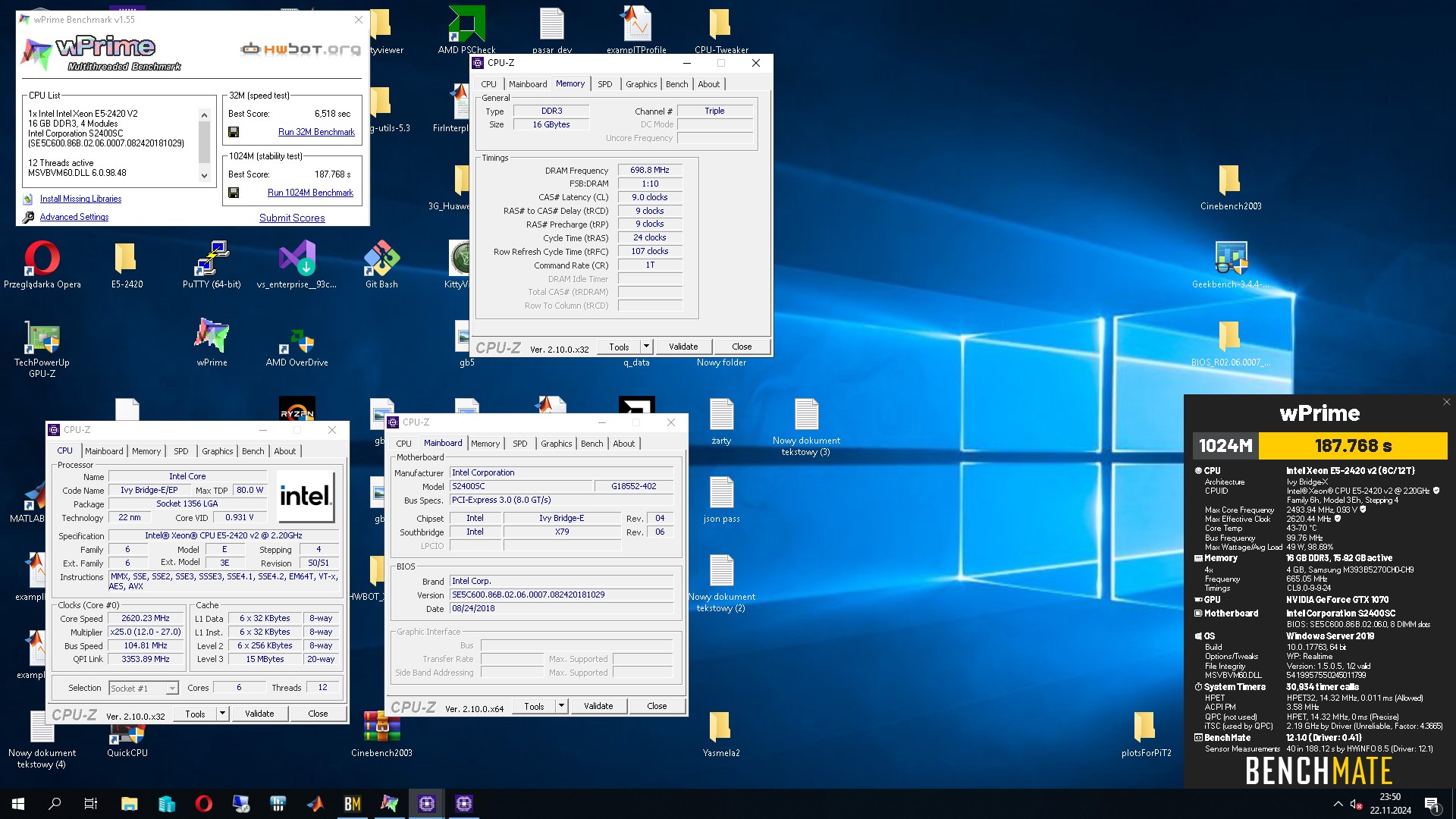Click Close in the CPU-Z CPU window

tap(318, 714)
